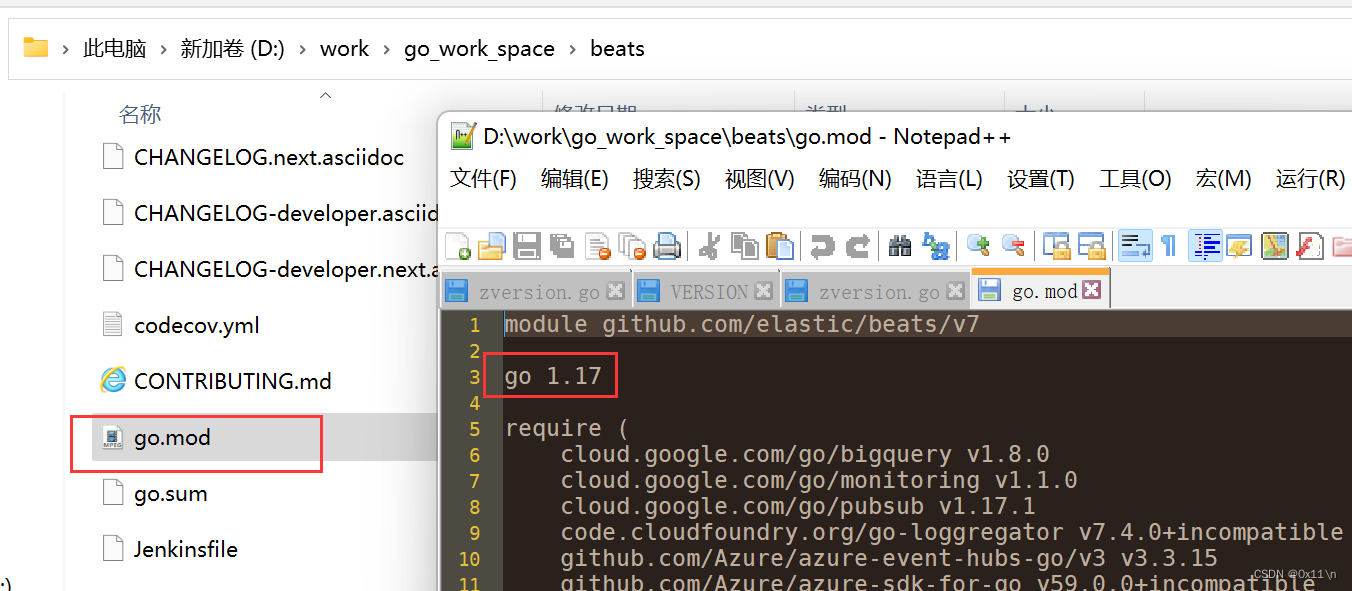Image resolution: width=1352 pixels, height=591 pixels.
Task: Navigate to the work folder via breadcrumb
Action: coord(344,48)
